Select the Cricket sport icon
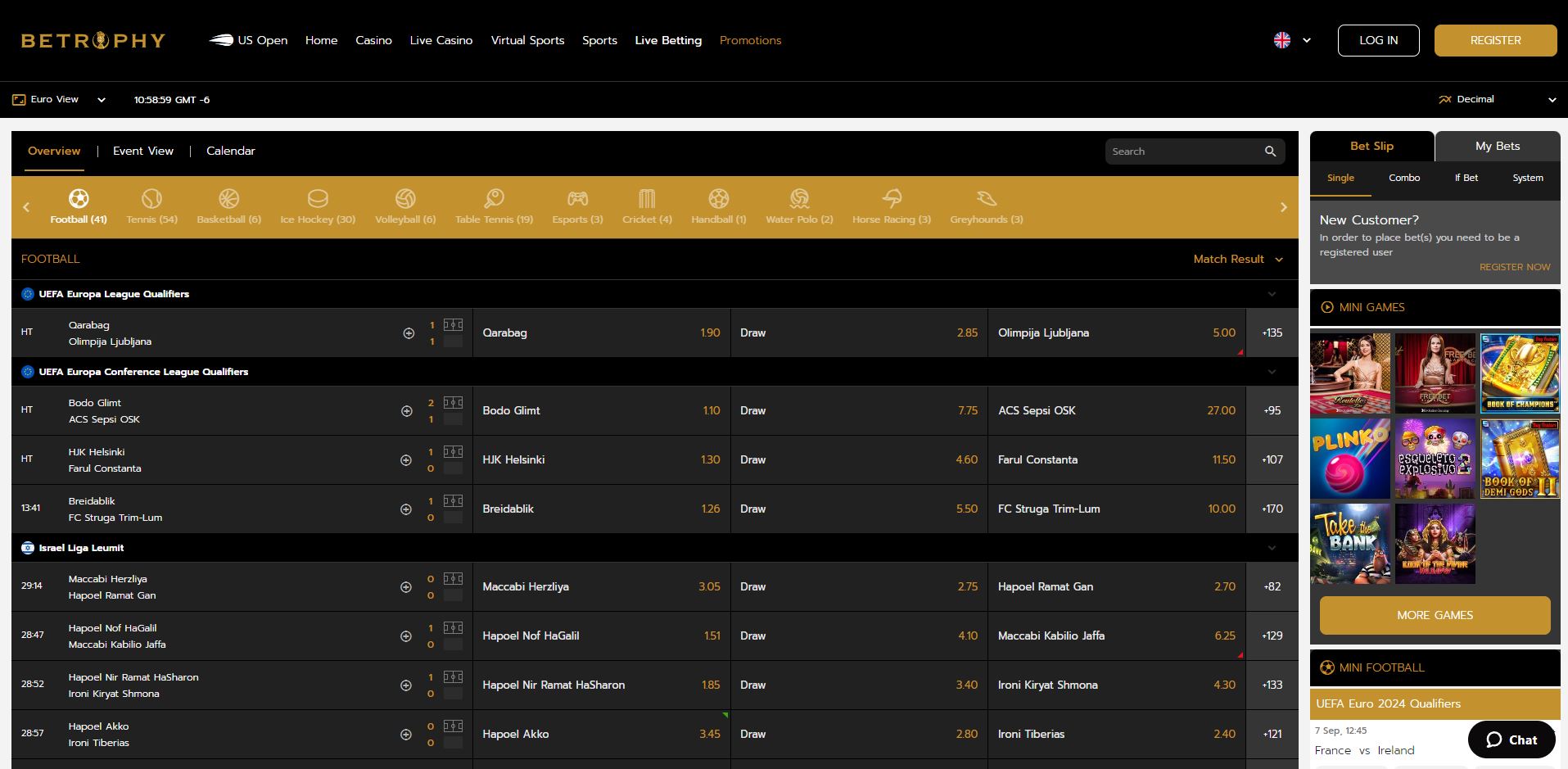The height and width of the screenshot is (769, 1568). pyautogui.click(x=647, y=198)
